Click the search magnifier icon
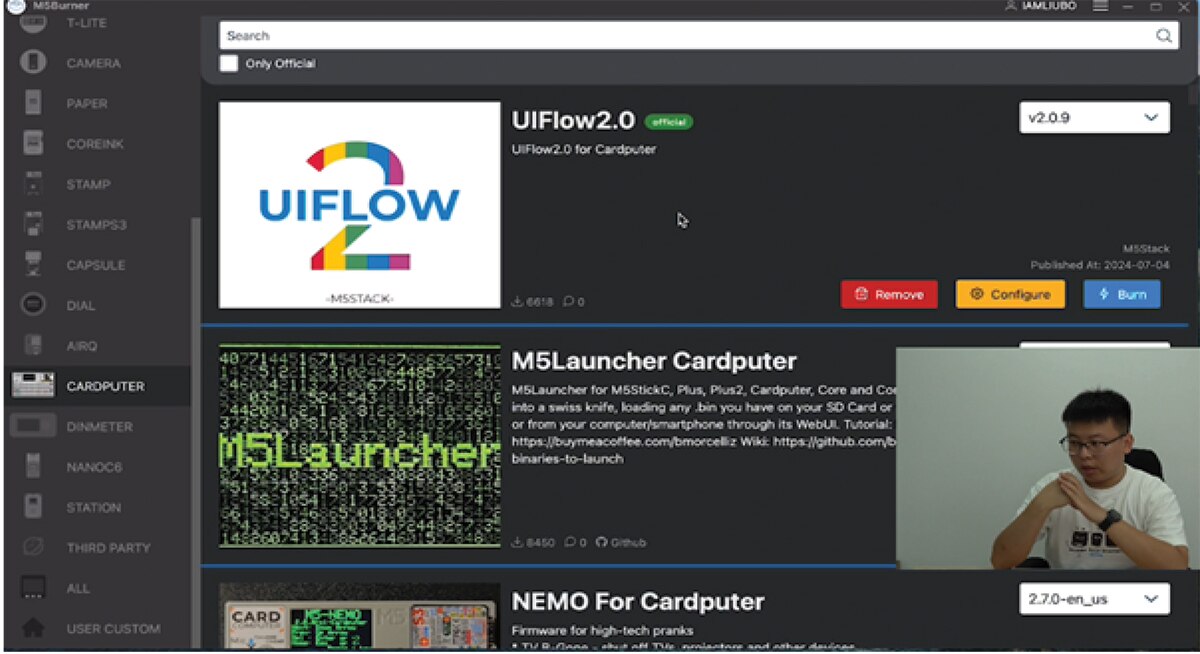The width and height of the screenshot is (1200, 654). (1164, 36)
